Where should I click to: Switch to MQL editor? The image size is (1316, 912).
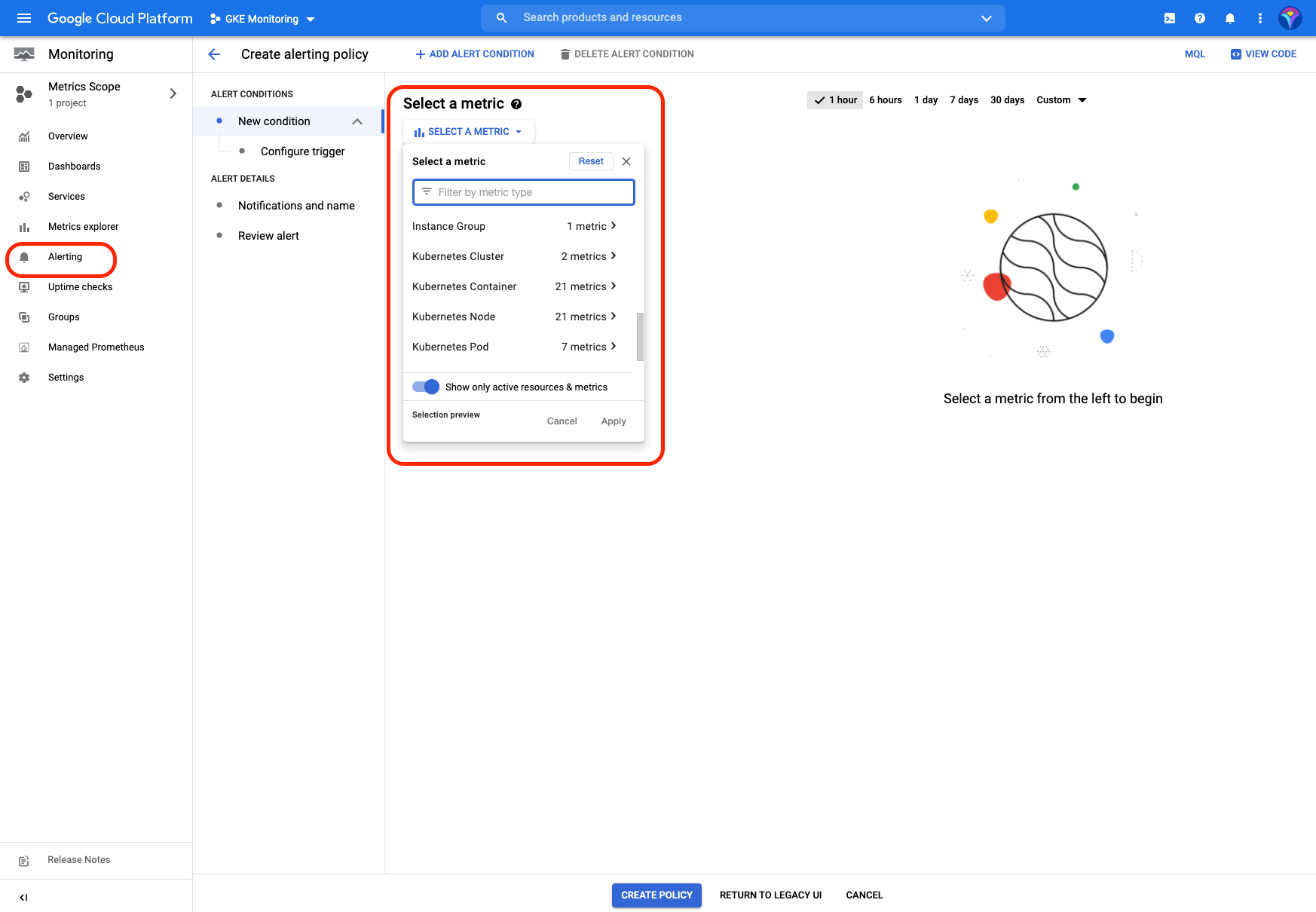1195,54
